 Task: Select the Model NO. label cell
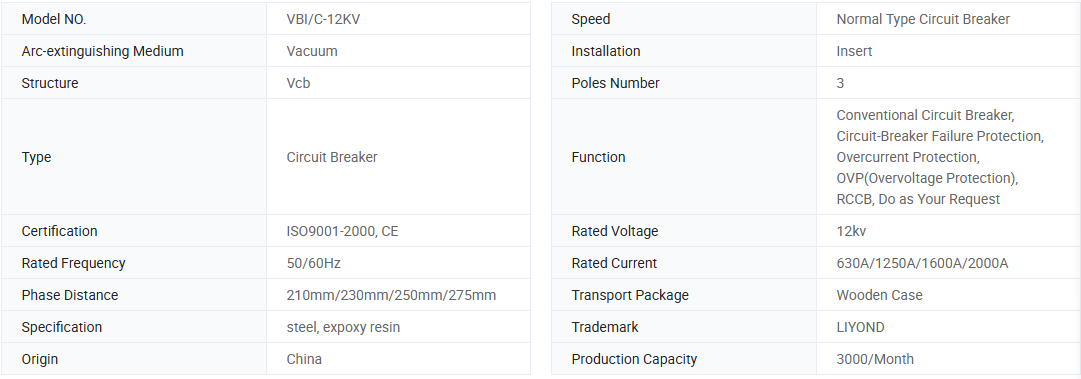point(134,19)
